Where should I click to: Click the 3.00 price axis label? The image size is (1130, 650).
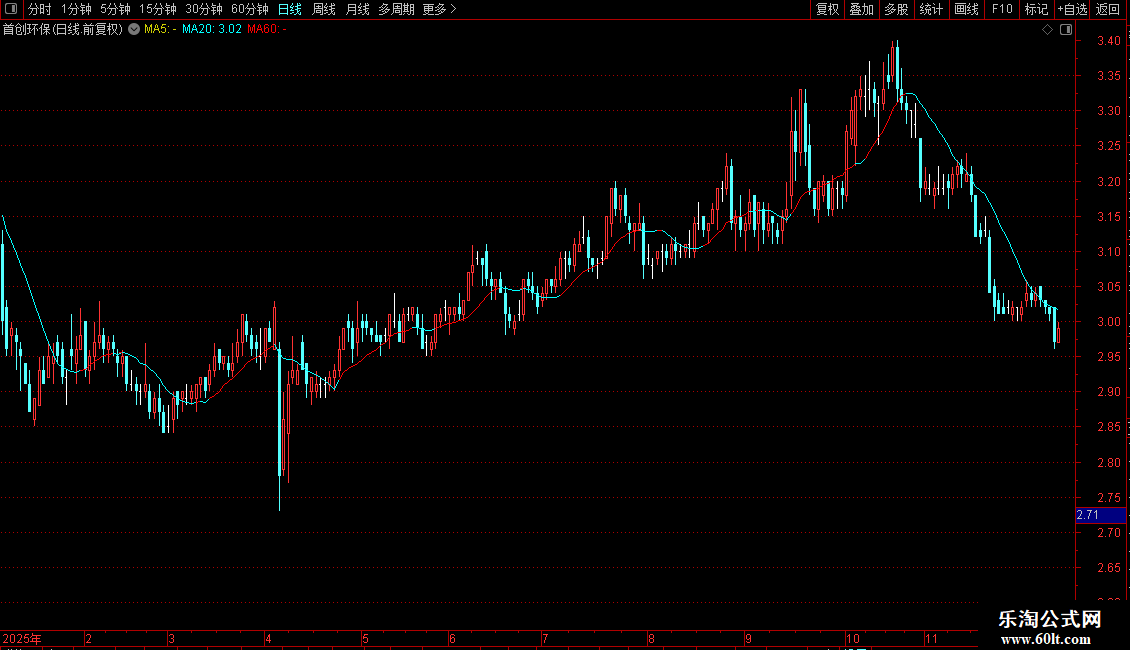1108,322
